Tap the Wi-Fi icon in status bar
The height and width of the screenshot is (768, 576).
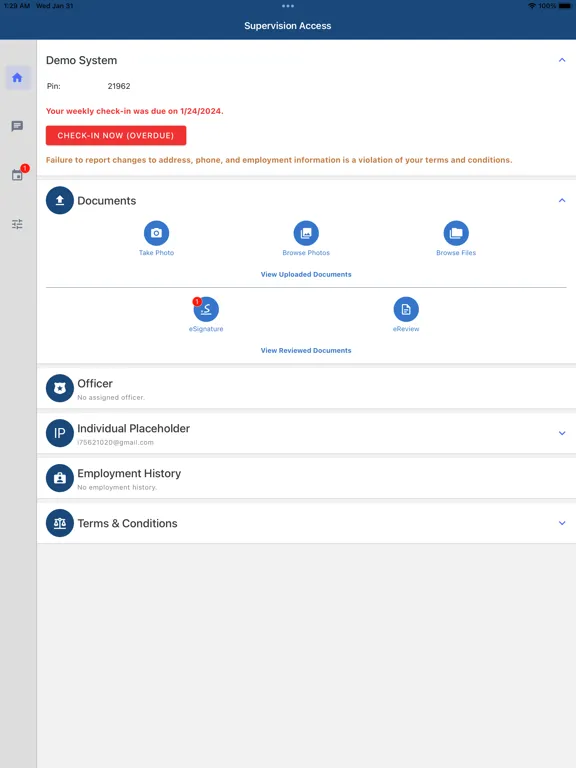[532, 6]
